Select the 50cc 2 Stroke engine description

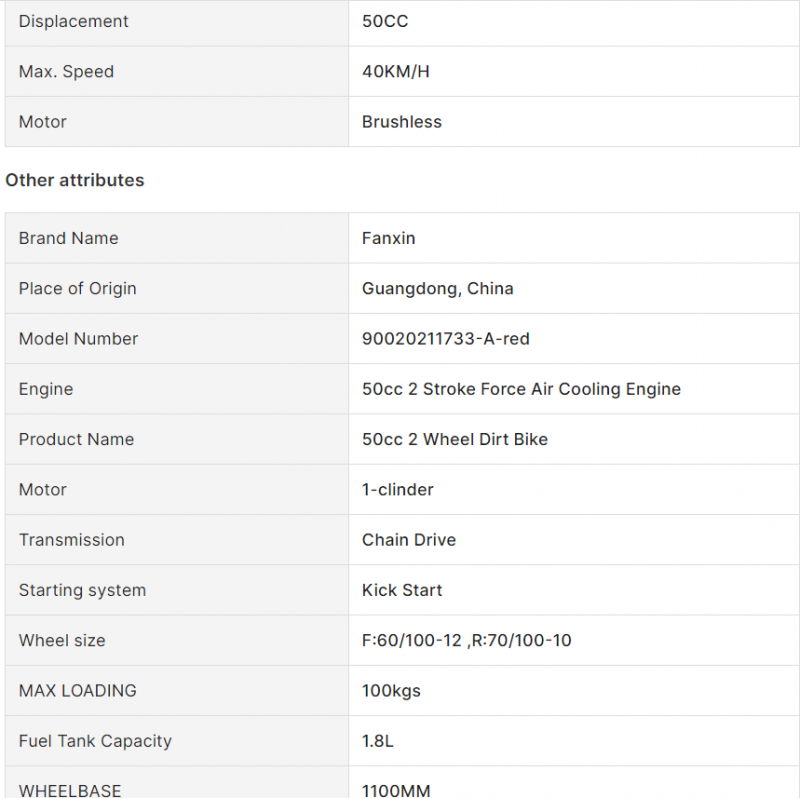tap(521, 389)
